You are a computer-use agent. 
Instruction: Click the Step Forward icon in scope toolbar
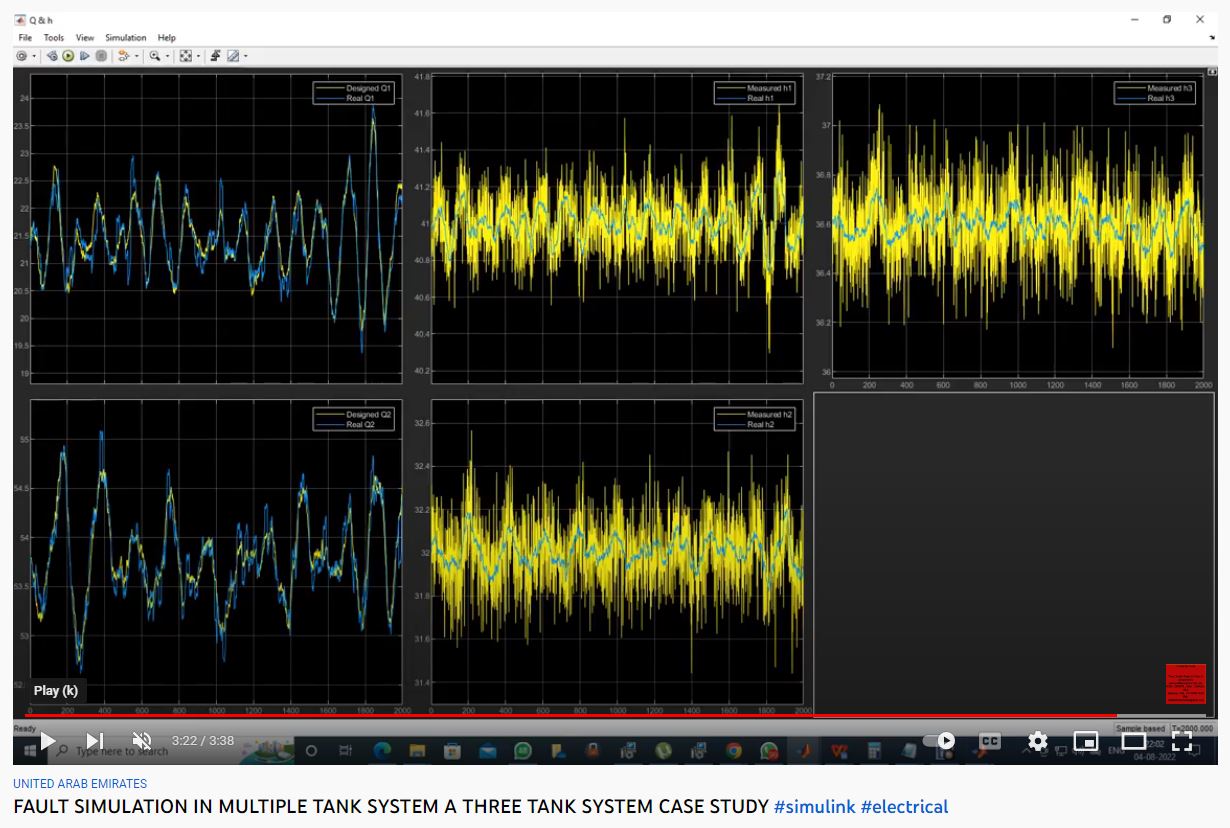coord(84,56)
